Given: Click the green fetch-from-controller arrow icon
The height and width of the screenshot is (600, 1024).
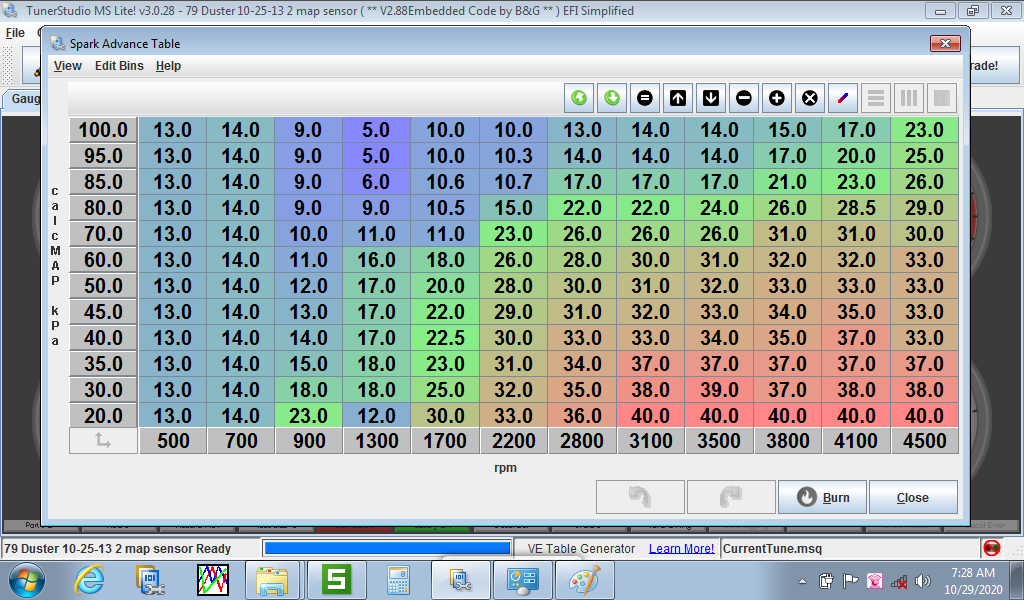Looking at the screenshot, I should pyautogui.click(x=579, y=98).
